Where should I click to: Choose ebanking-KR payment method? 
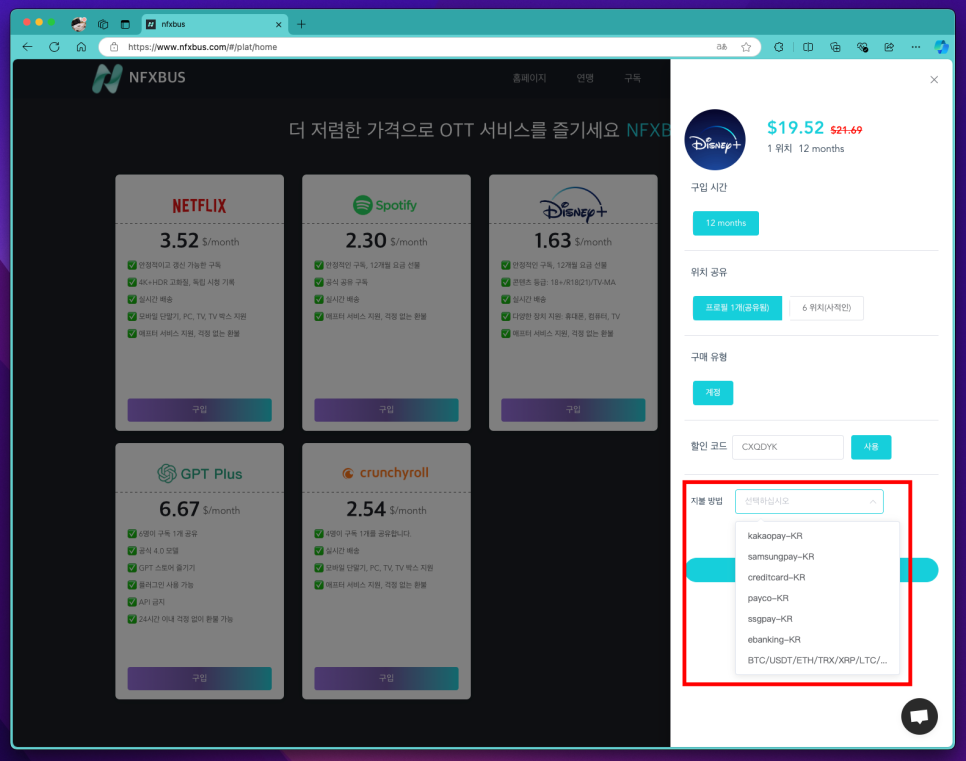817,640
